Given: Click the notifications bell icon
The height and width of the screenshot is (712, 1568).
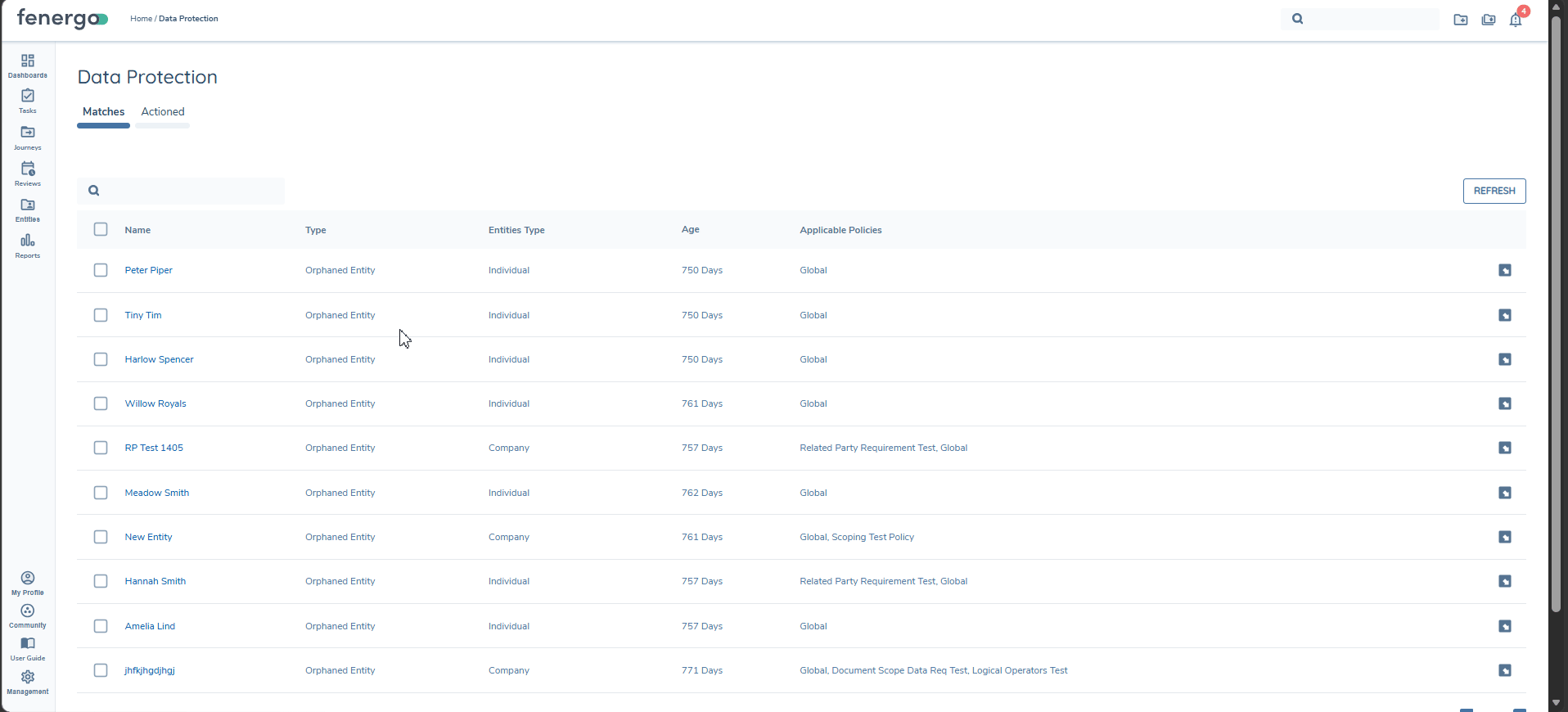Looking at the screenshot, I should 1516,20.
